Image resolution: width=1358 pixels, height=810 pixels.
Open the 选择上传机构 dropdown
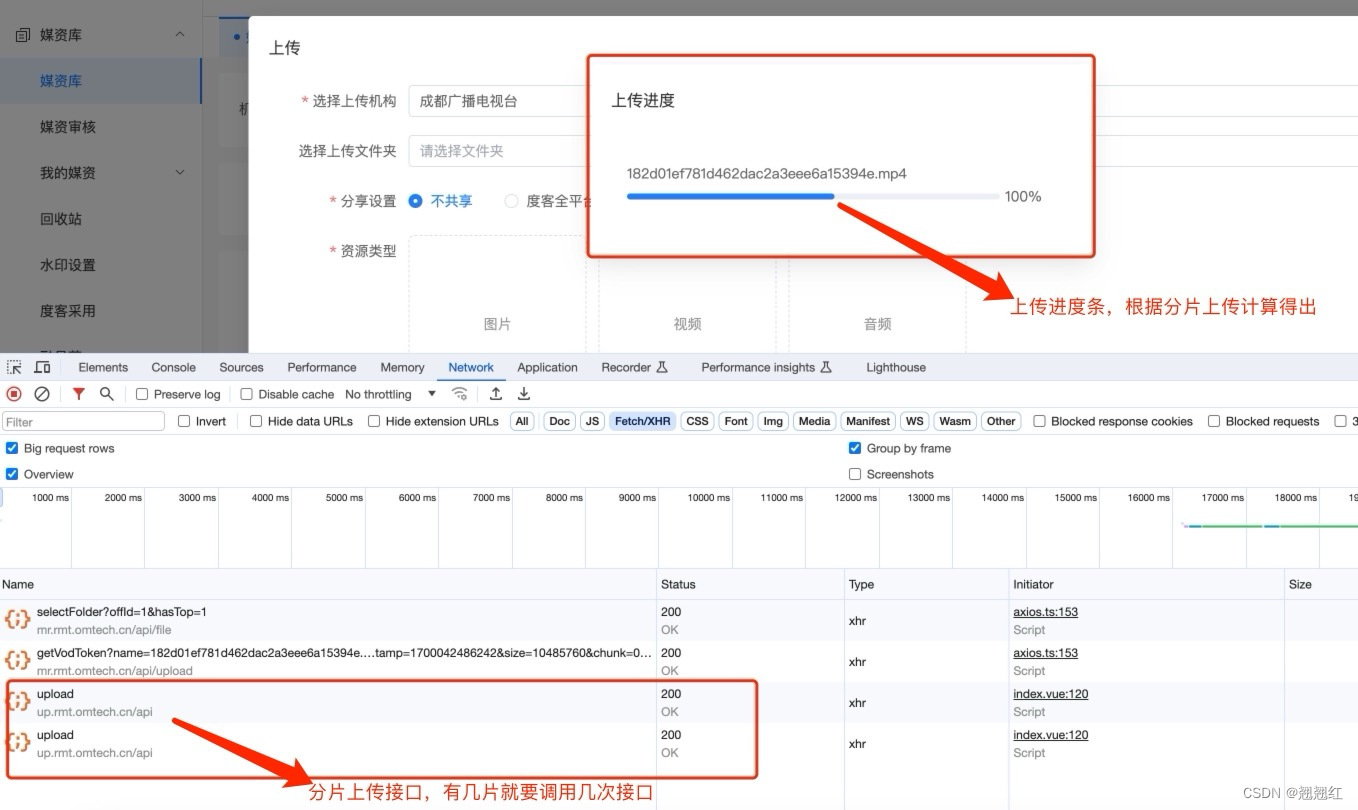tap(497, 101)
